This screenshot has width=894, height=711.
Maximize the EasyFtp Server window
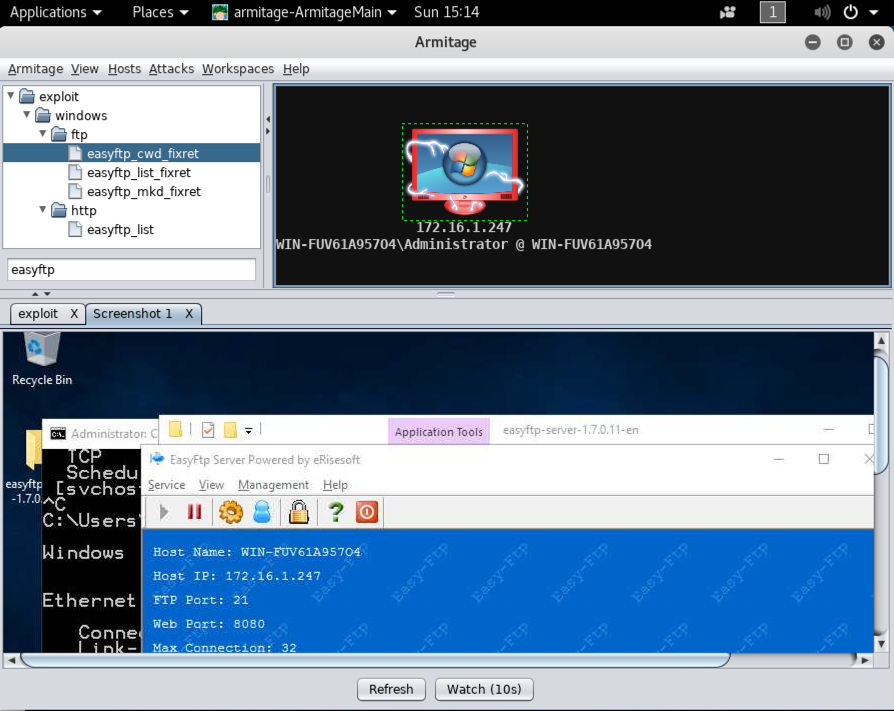pos(823,459)
